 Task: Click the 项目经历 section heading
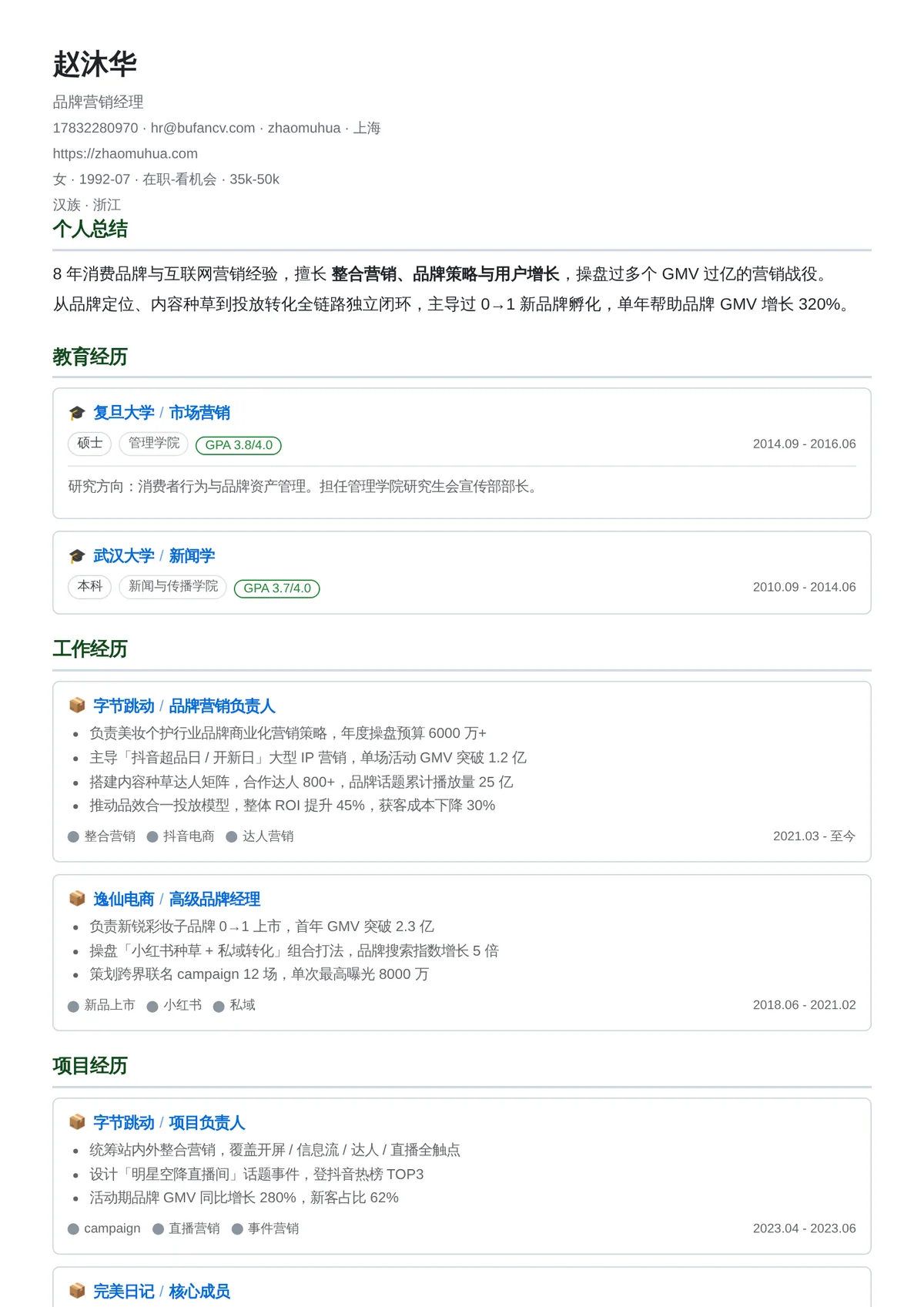90,1065
